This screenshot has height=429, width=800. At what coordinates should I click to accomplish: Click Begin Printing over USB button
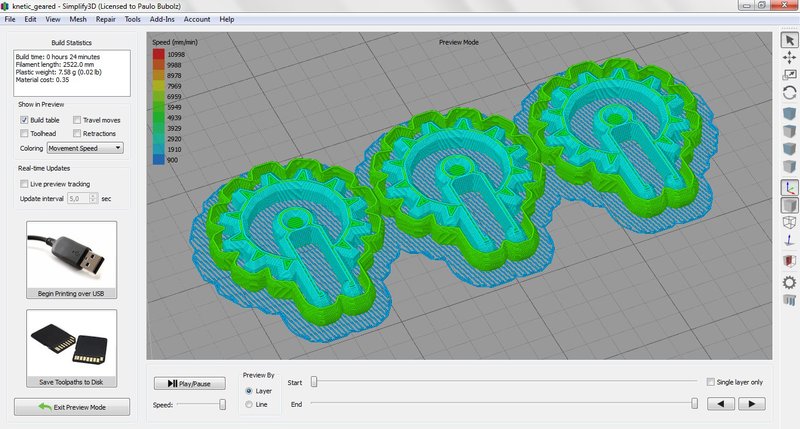point(71,260)
